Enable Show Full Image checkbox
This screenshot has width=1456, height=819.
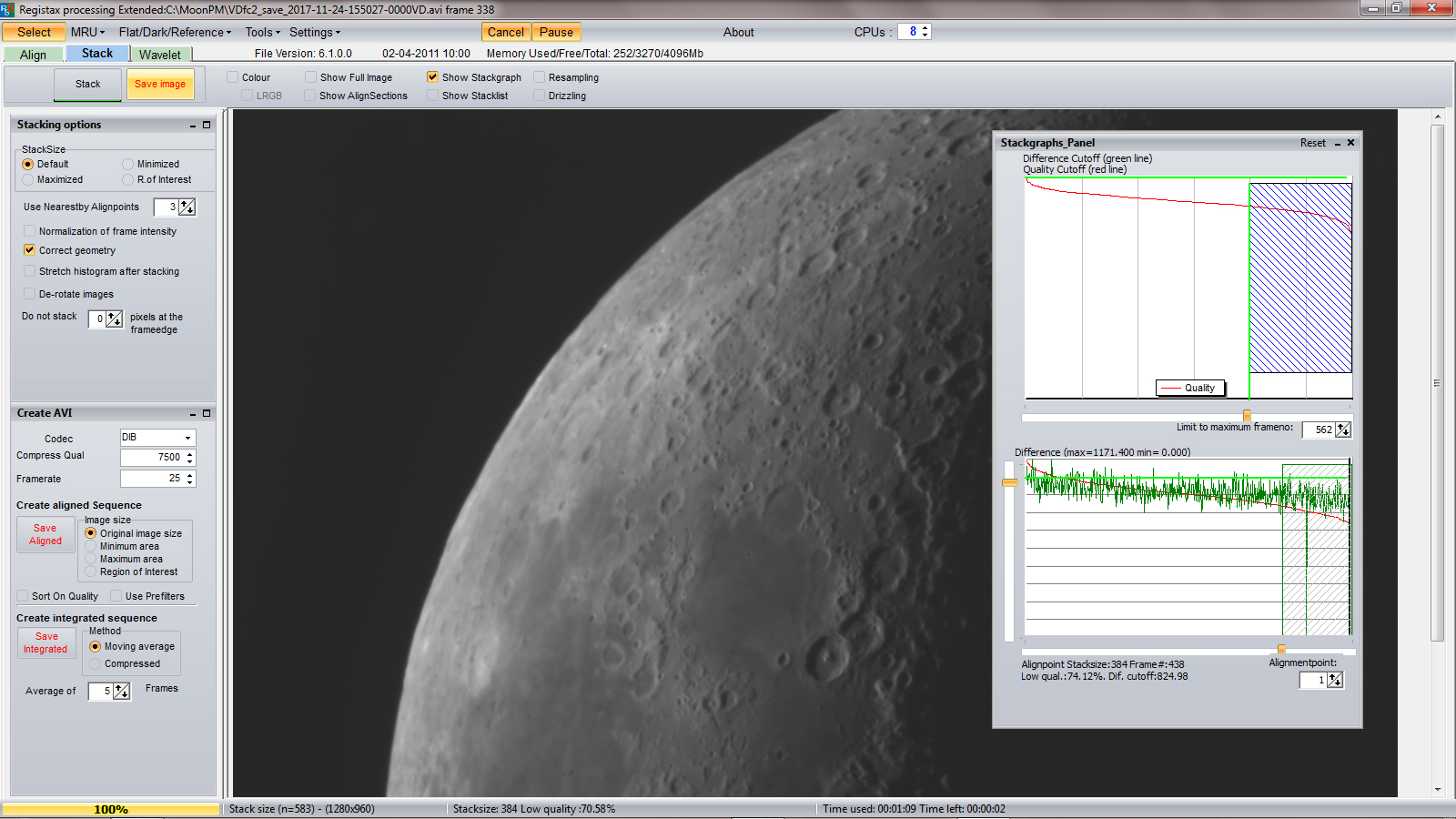[311, 77]
